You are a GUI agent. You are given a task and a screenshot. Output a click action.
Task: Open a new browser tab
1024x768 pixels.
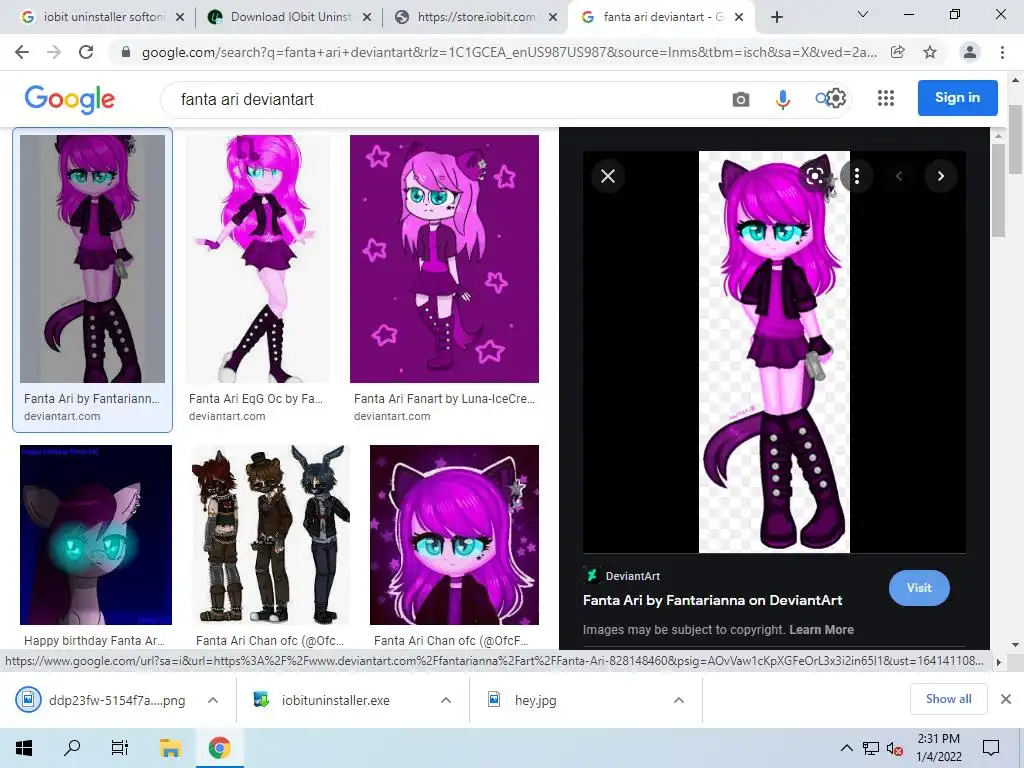tap(776, 17)
